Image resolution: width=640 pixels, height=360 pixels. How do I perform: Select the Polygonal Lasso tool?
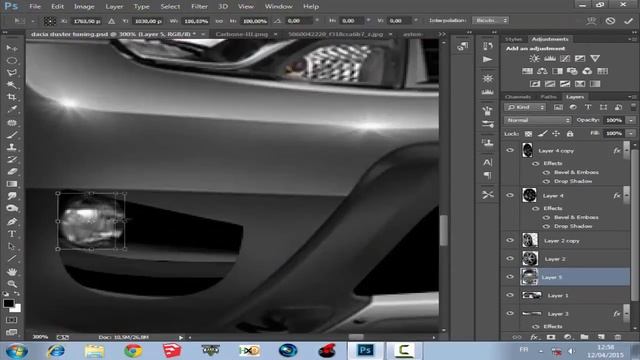coord(11,73)
